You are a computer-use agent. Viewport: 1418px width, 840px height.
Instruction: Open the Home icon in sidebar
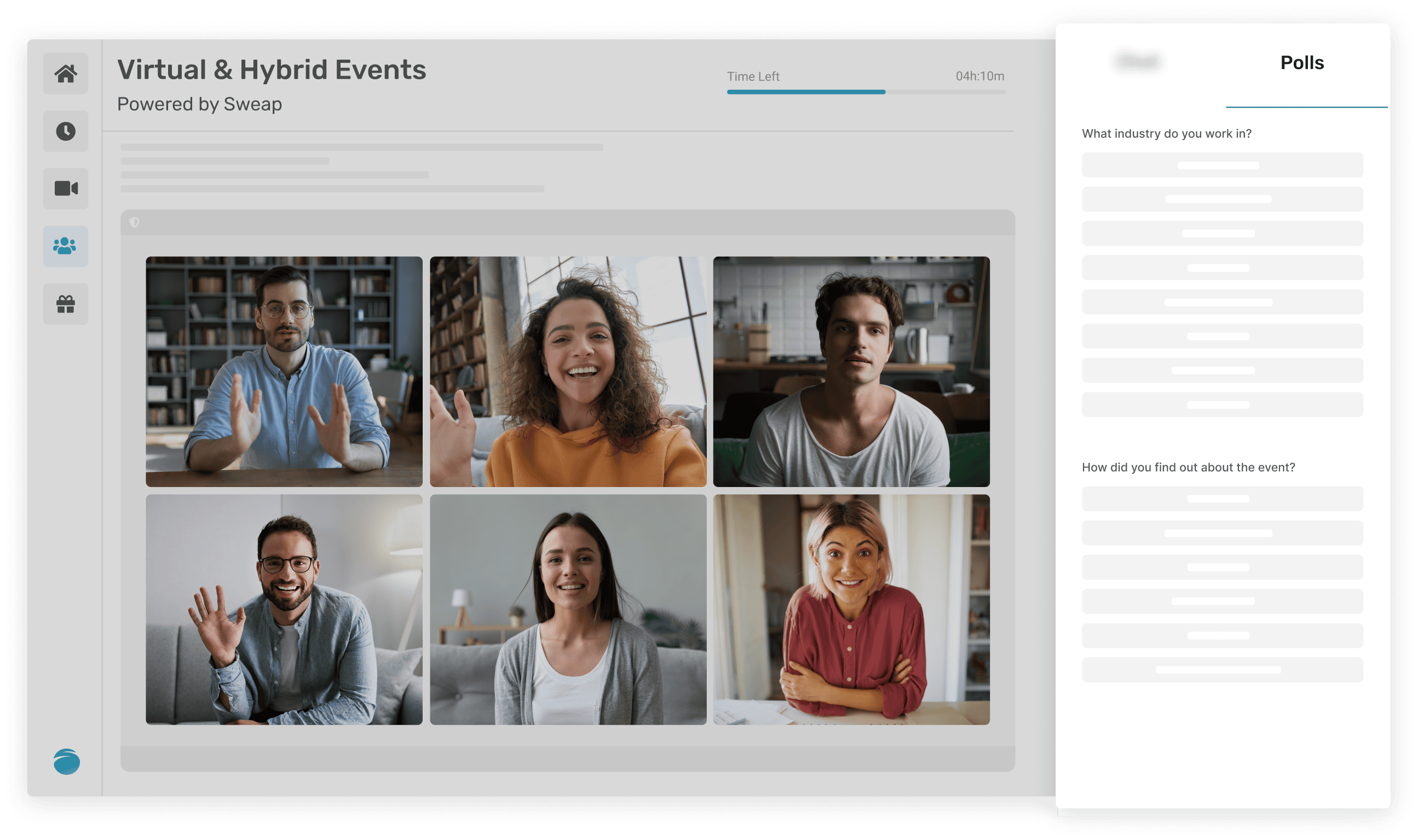coord(66,73)
